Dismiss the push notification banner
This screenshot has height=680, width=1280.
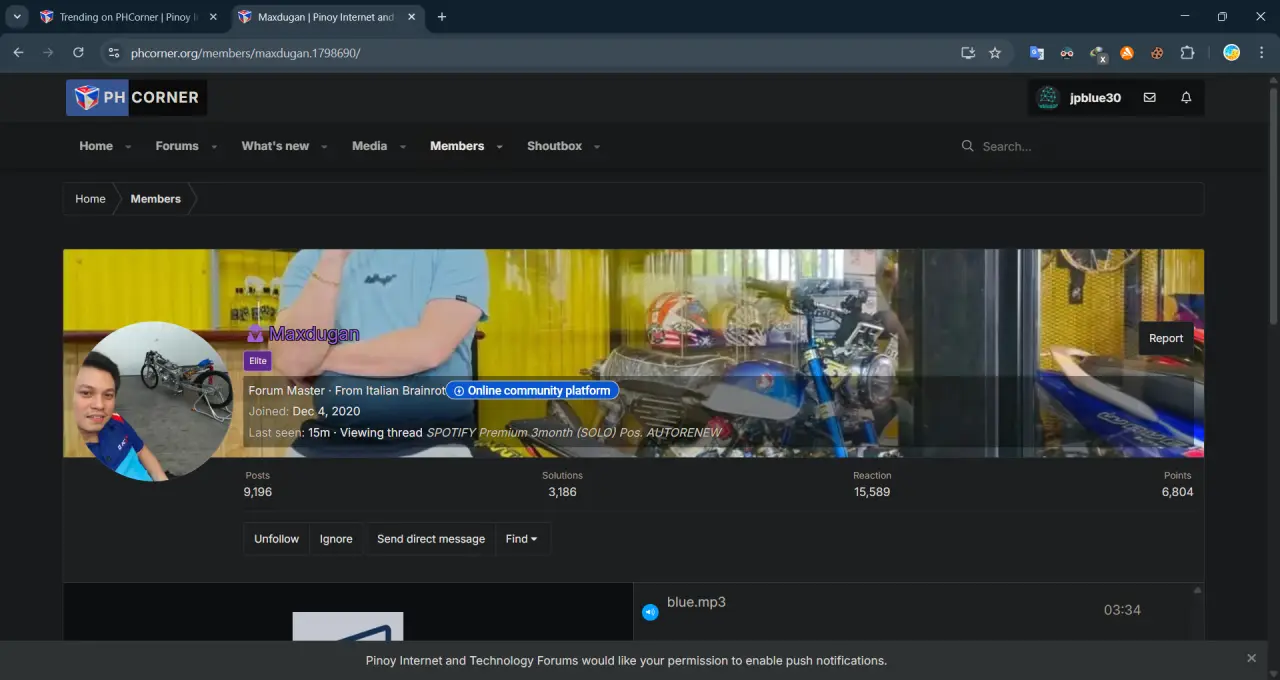click(1251, 658)
